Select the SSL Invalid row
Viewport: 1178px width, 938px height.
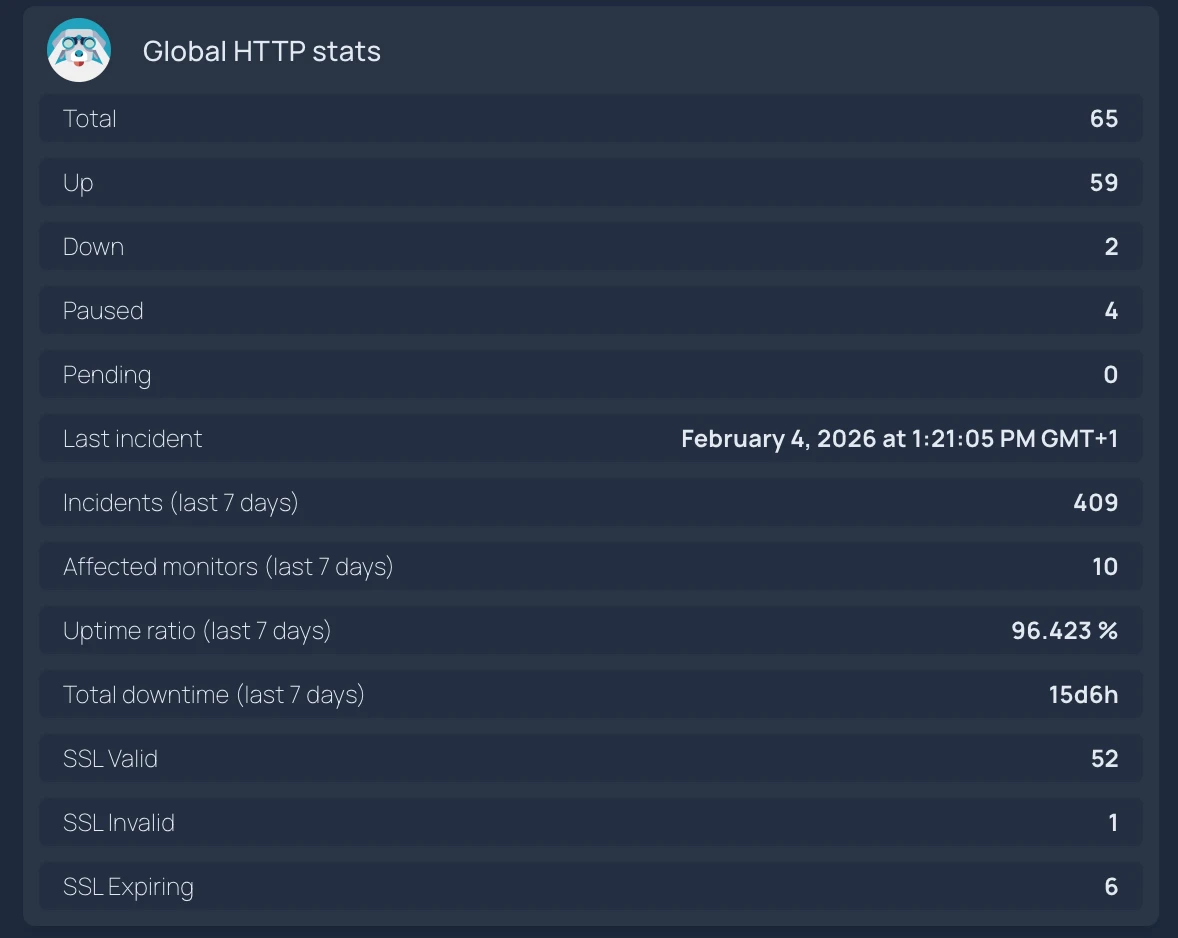pos(590,823)
